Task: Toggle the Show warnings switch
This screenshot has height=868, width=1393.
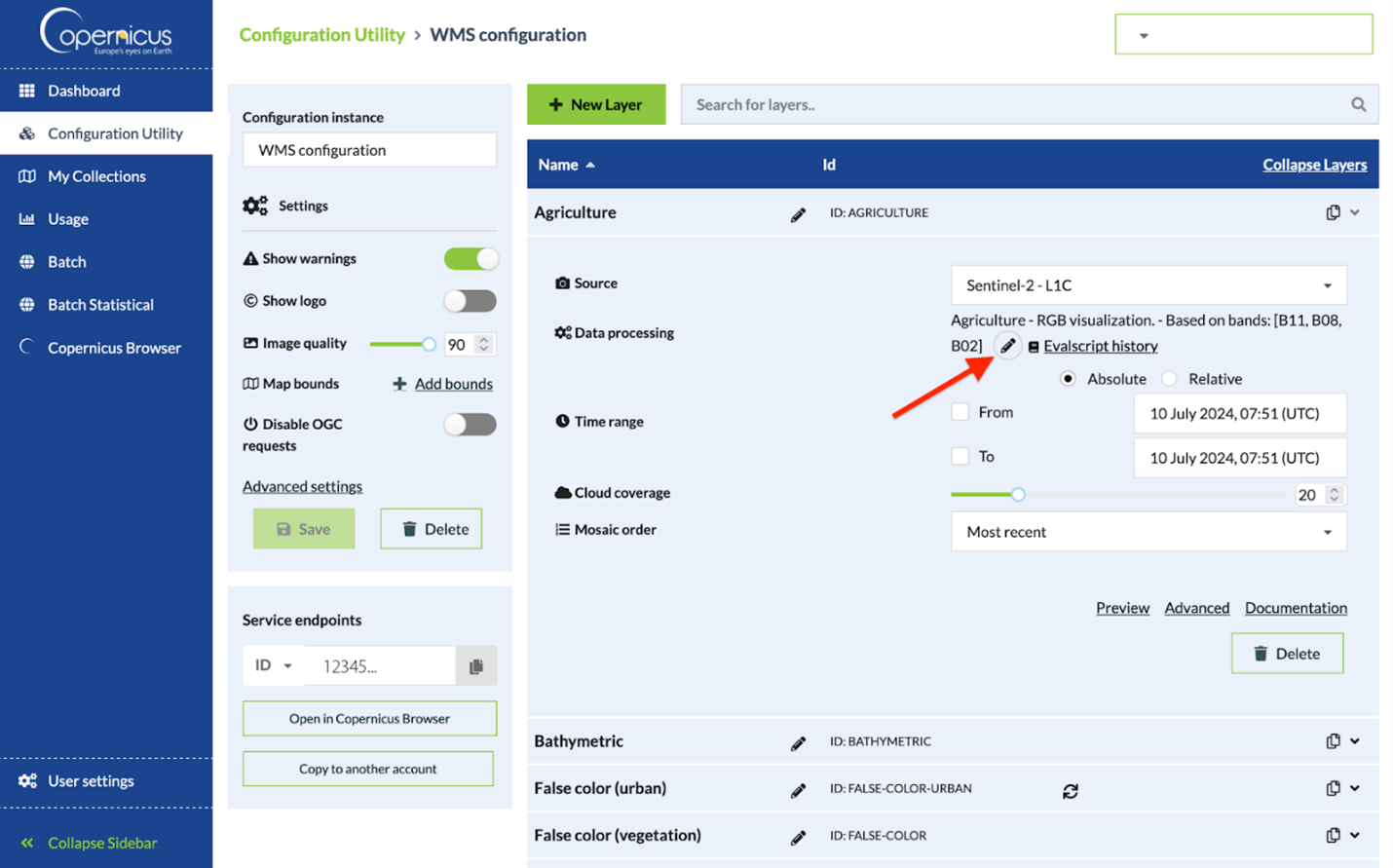Action: click(471, 258)
